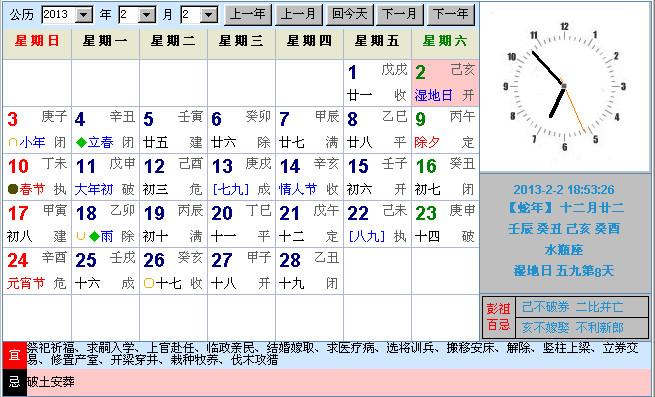This screenshot has height=397, width=655.
Task: Click the full moon icon on day 26
Action: tap(149, 283)
